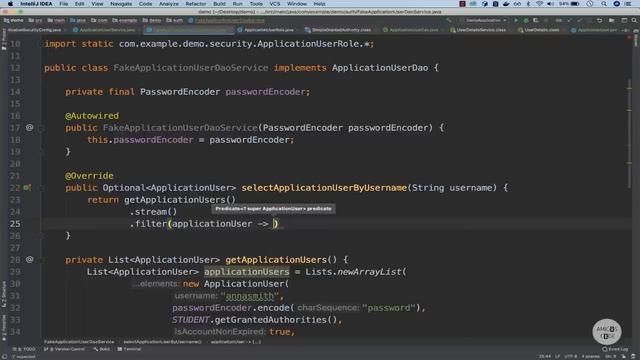
Task: Click the override gutter icon on line 22
Action: [x=27, y=188]
